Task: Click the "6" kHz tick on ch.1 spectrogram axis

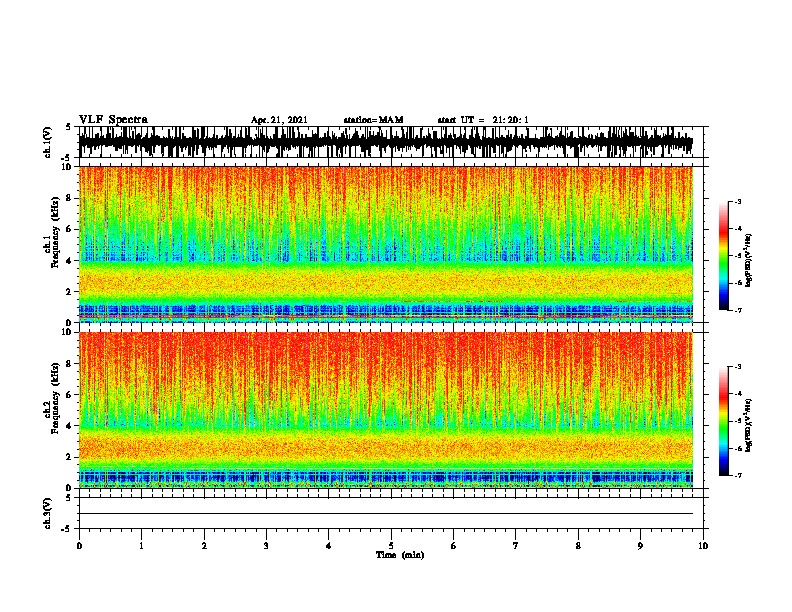Action: tap(69, 229)
